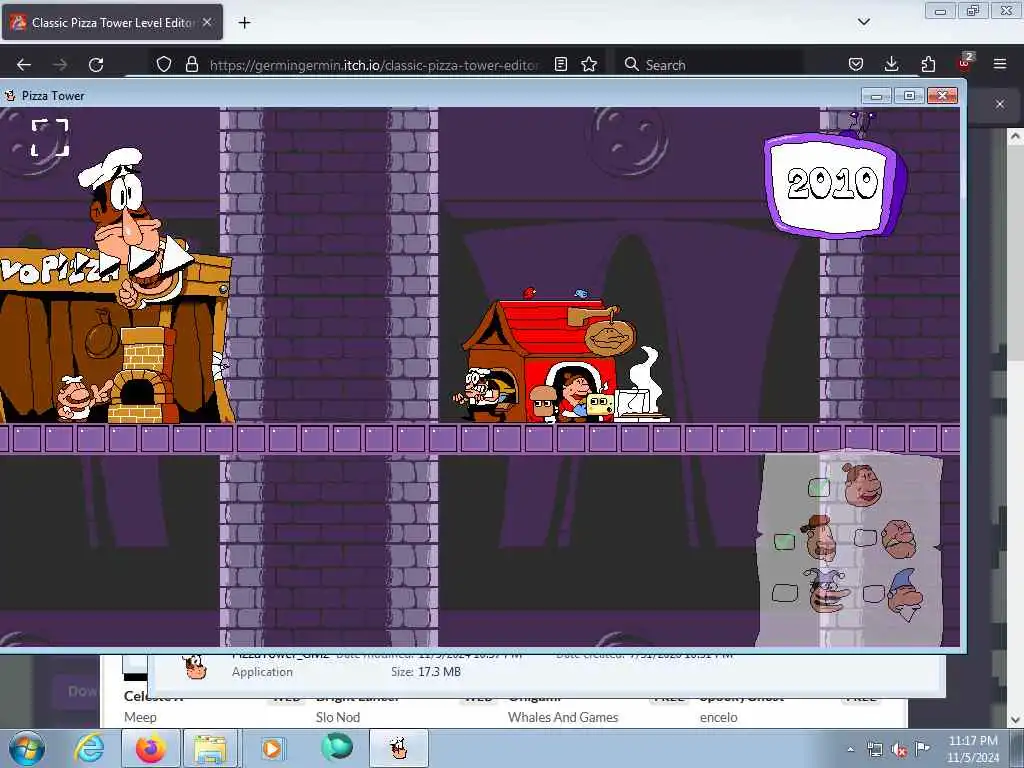Click the 'Size: 17.3 MB' detail text
The image size is (1024, 768).
tap(426, 671)
